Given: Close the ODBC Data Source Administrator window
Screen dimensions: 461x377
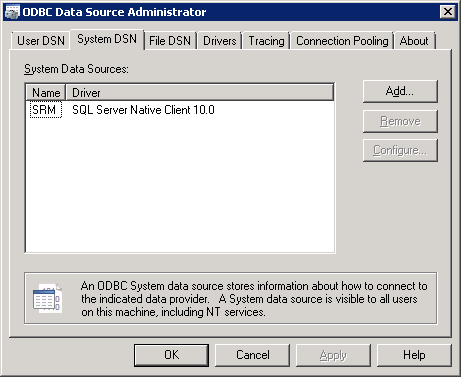Looking at the screenshot, I should [448, 12].
